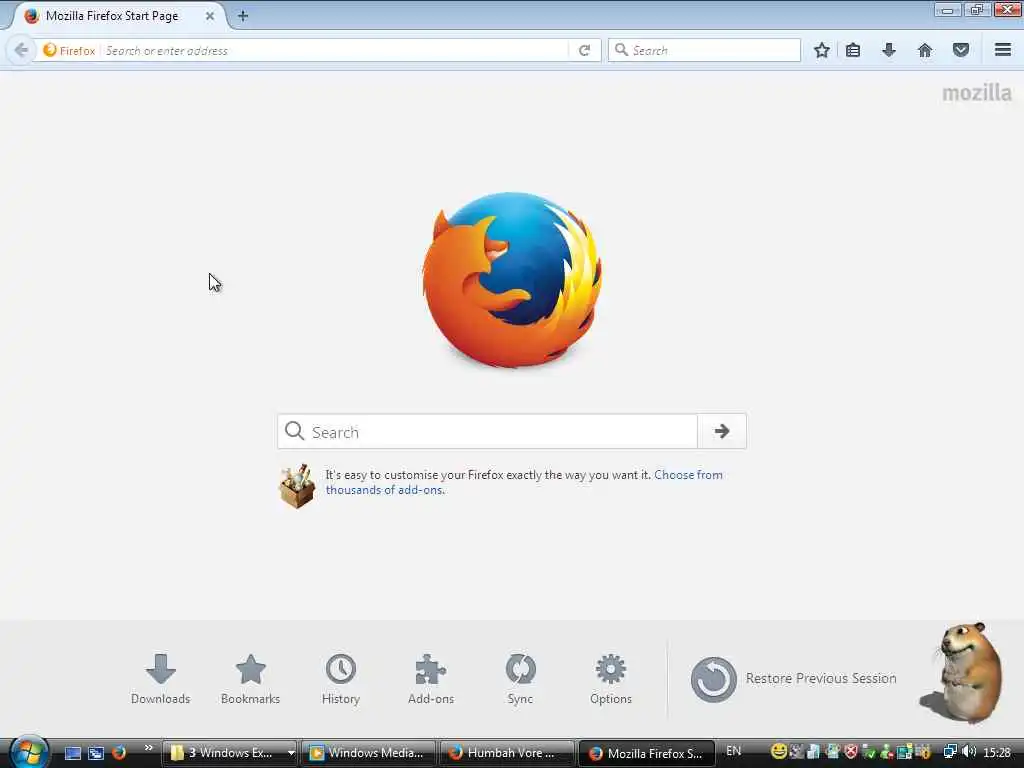Viewport: 1024px width, 768px height.
Task: Open 'Choose from thousands of add-ons' link
Action: click(x=524, y=482)
